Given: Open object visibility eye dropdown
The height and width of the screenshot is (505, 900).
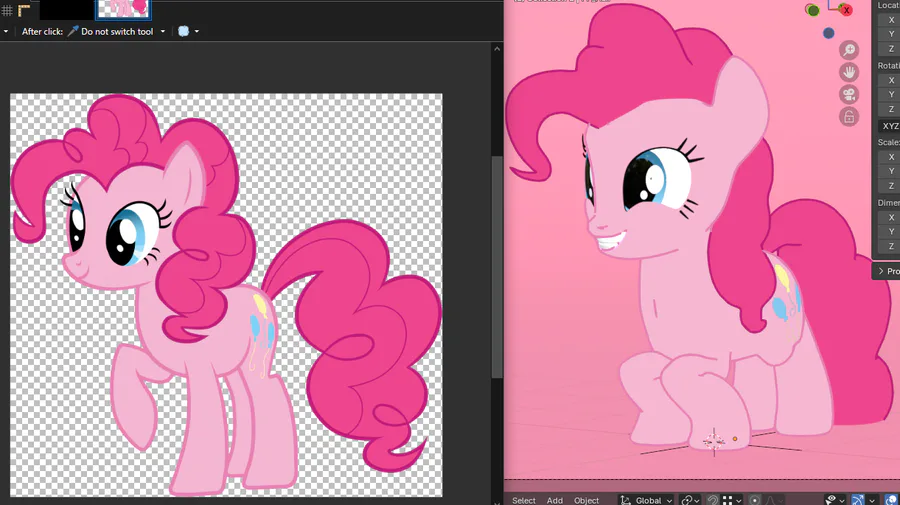Looking at the screenshot, I should 834,500.
